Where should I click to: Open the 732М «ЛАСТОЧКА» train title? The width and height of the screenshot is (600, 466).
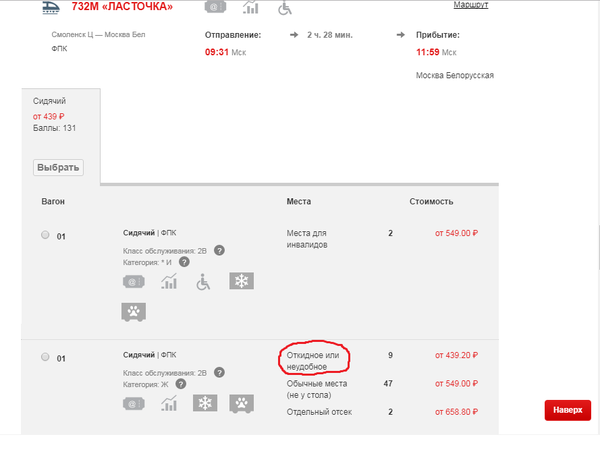click(122, 7)
